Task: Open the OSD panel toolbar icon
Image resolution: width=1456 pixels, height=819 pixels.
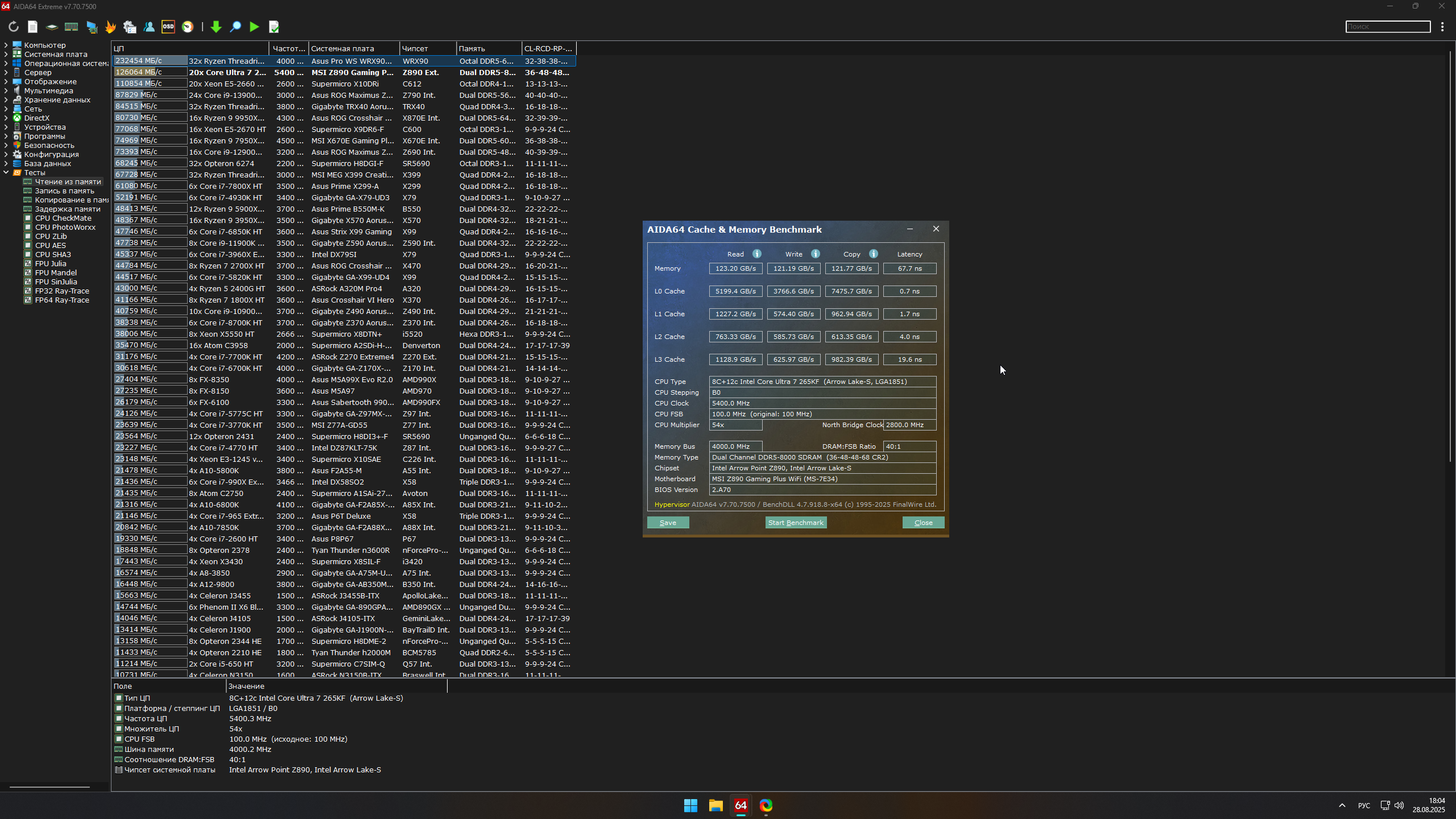Action: (168, 27)
